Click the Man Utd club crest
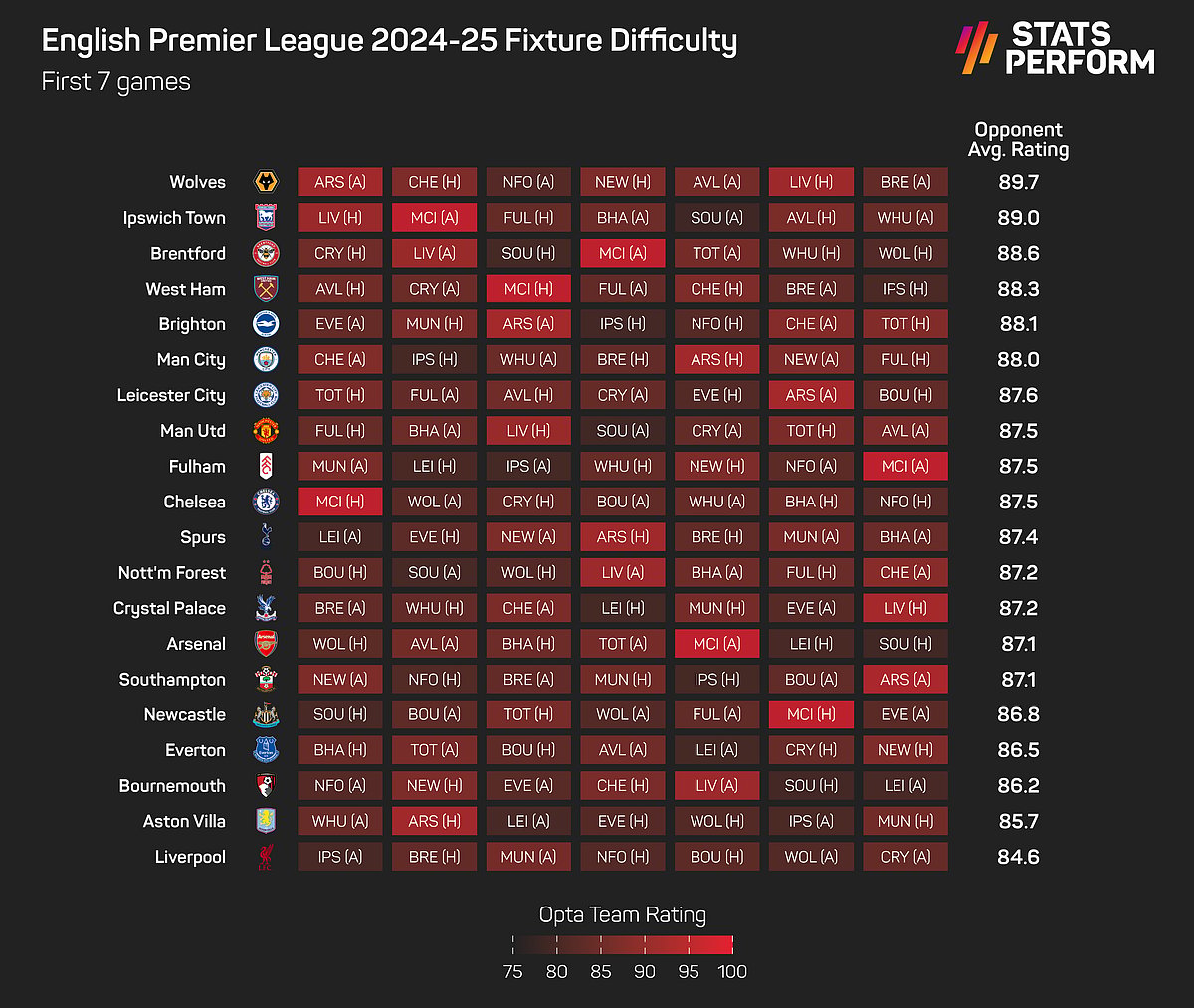The width and height of the screenshot is (1194, 1008). click(x=266, y=431)
